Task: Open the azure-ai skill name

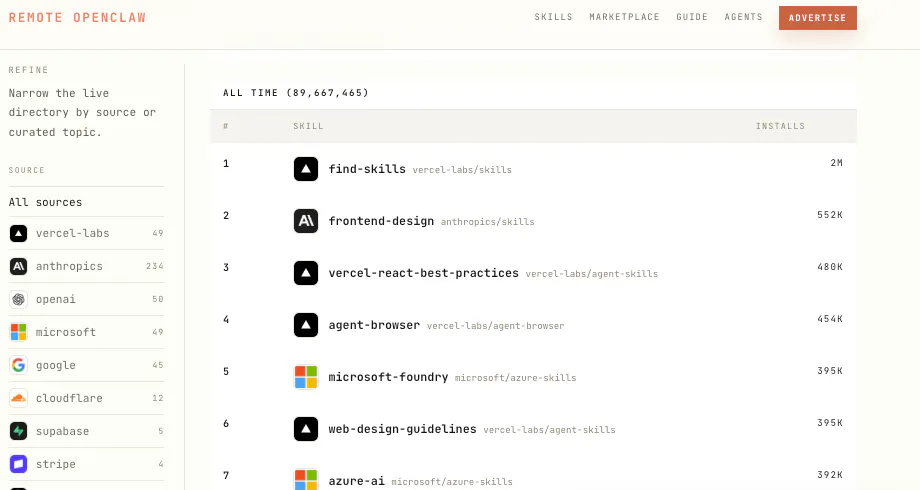Action: point(356,481)
